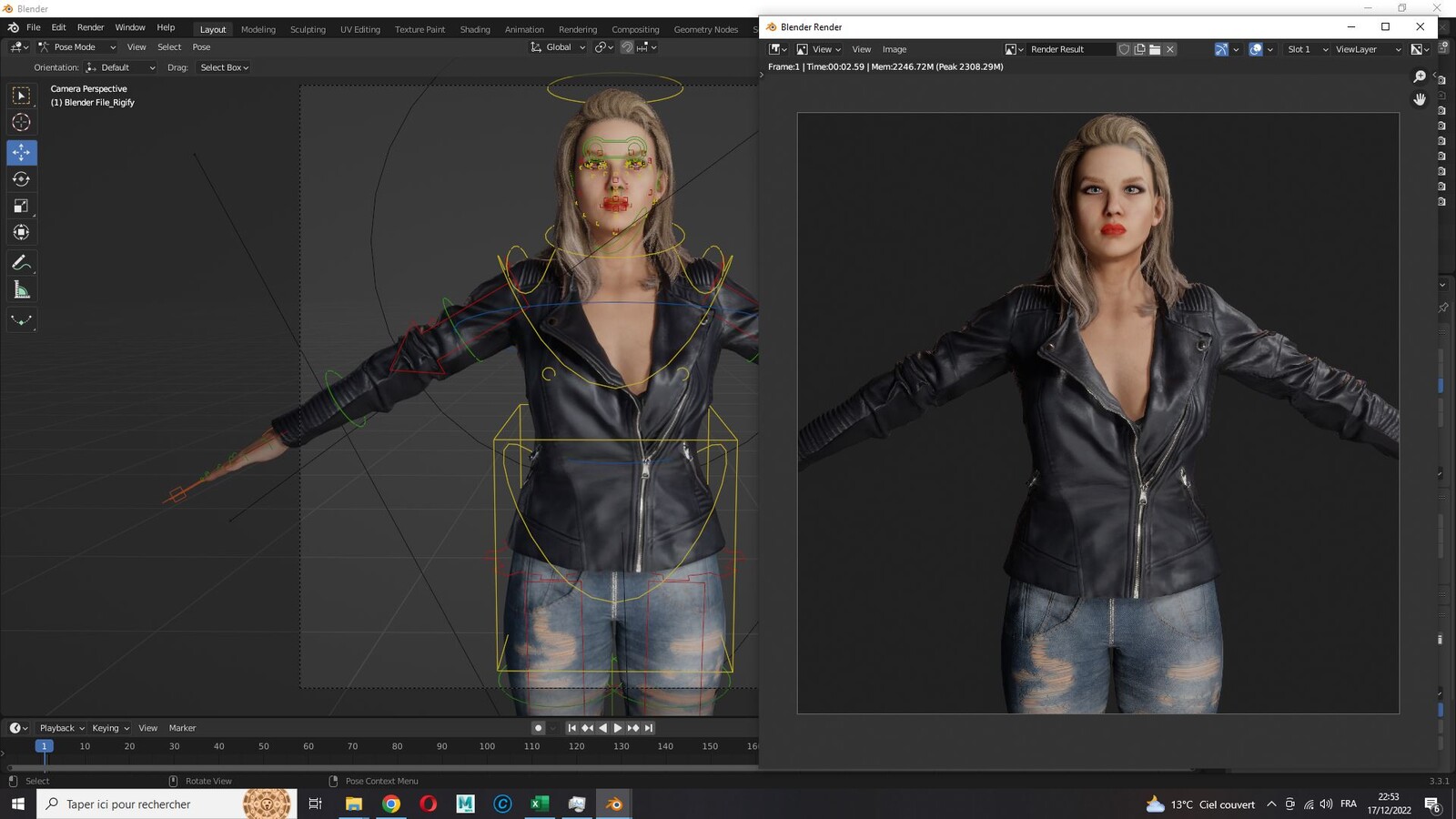Jump to previous keyframe
Viewport: 1456px width, 819px height.
pos(587,728)
